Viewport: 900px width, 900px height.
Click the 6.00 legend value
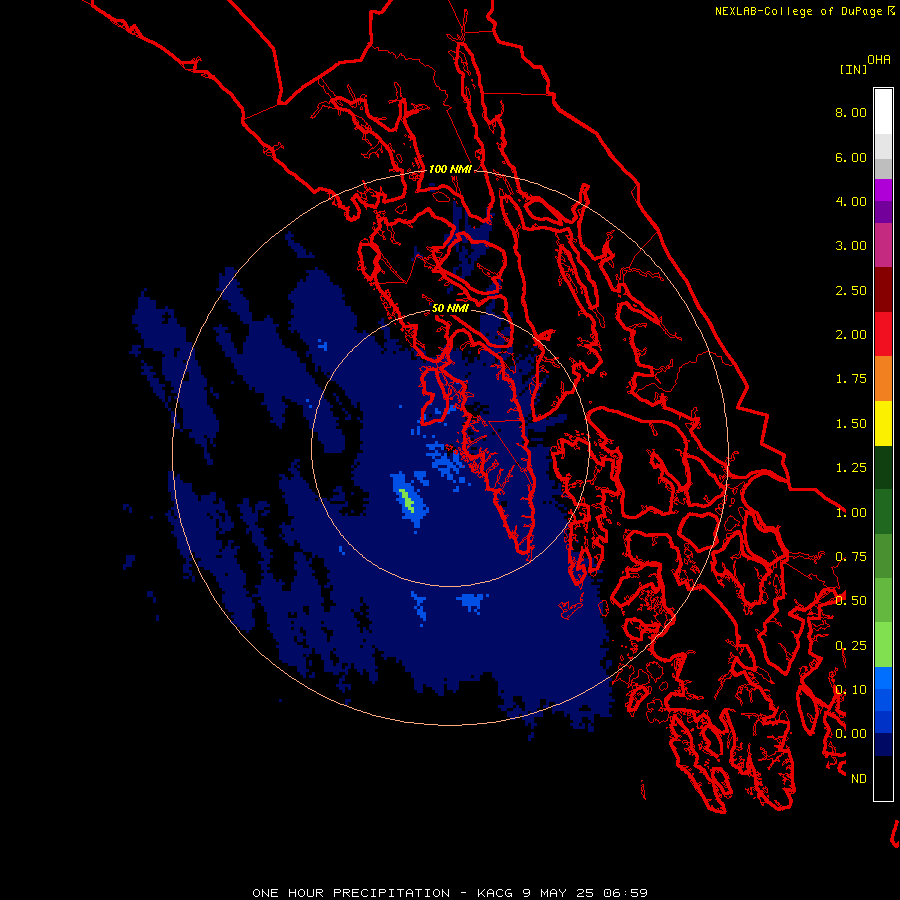[851, 157]
